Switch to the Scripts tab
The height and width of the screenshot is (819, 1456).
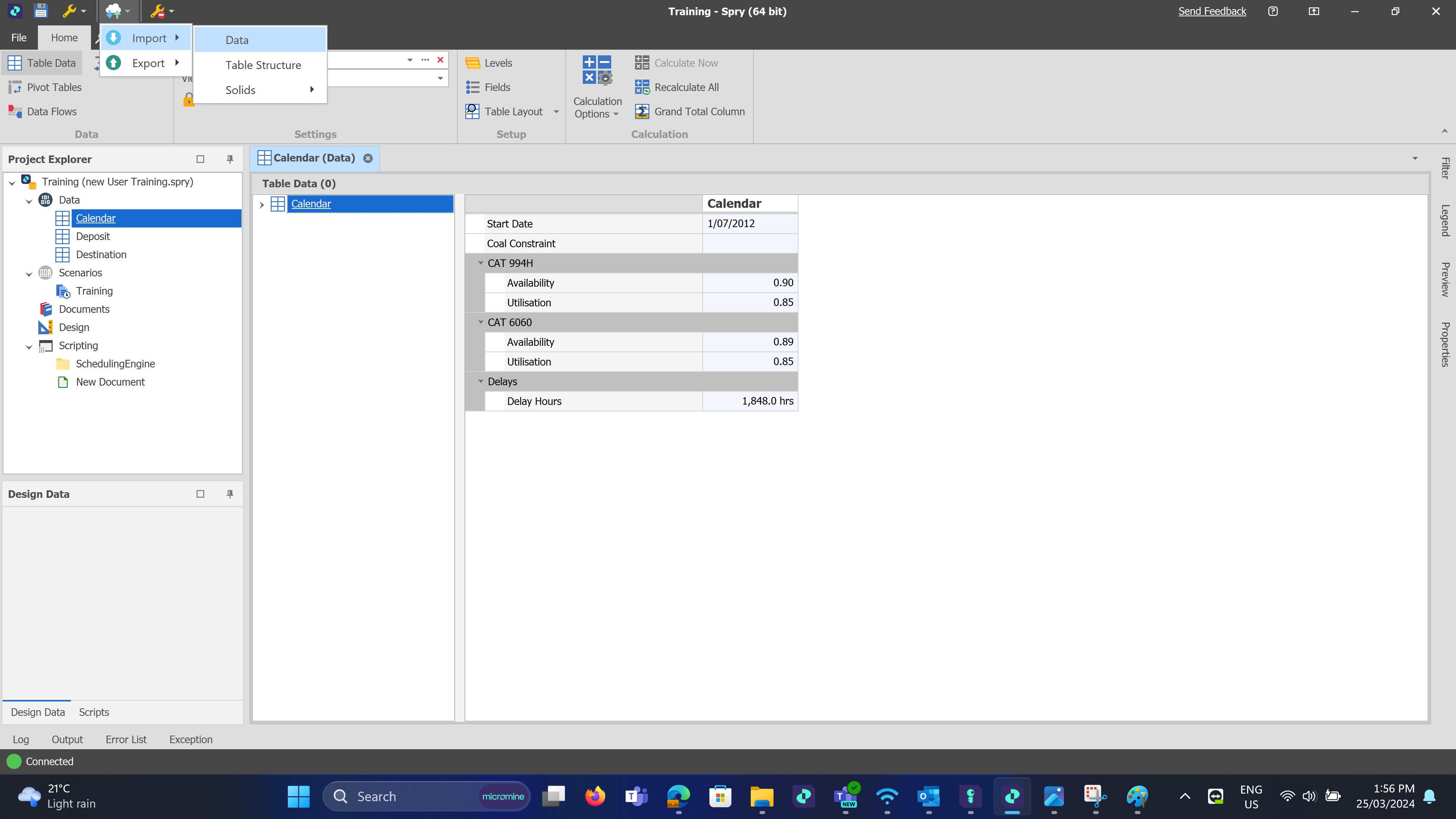tap(94, 712)
